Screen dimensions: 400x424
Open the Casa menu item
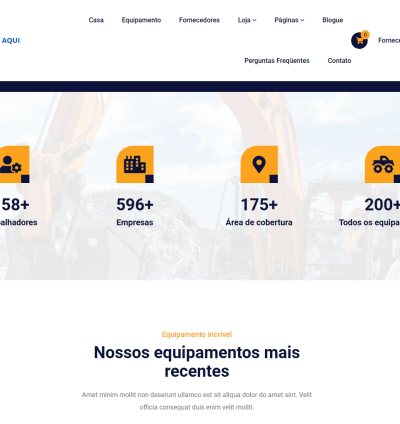96,20
